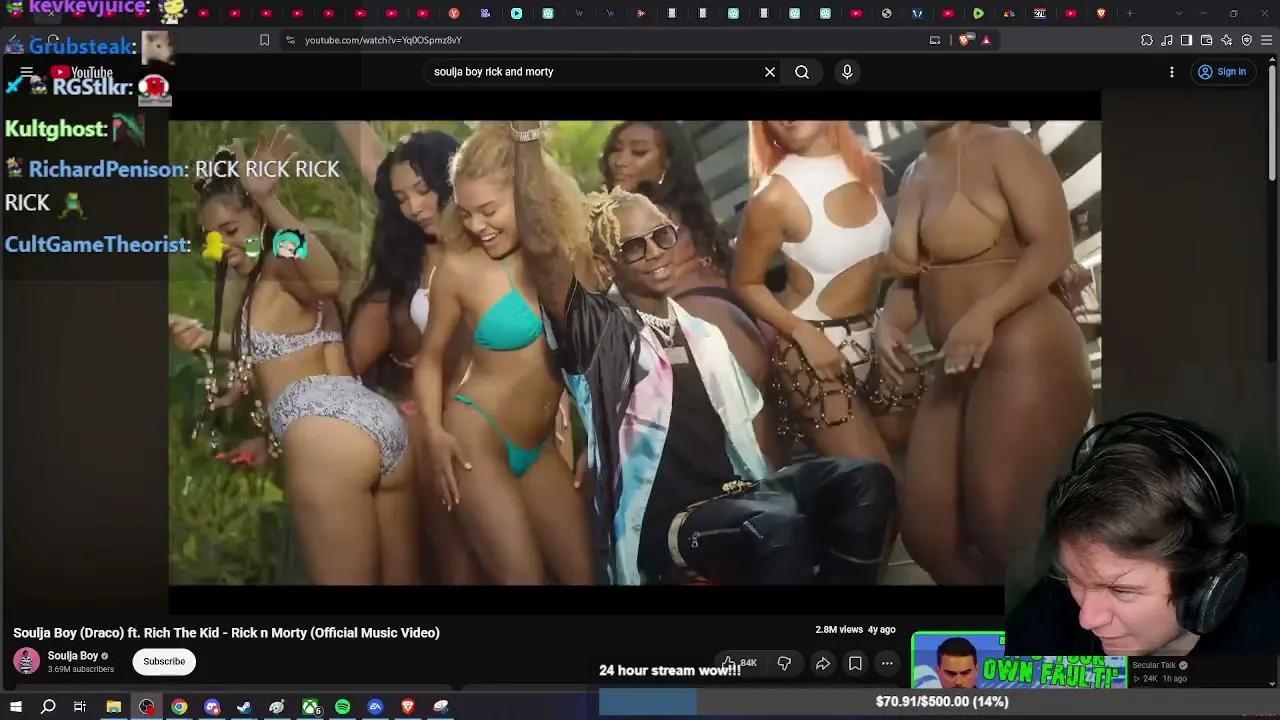Image resolution: width=1280 pixels, height=720 pixels.
Task: Share the Rick n Morty video
Action: (x=823, y=663)
